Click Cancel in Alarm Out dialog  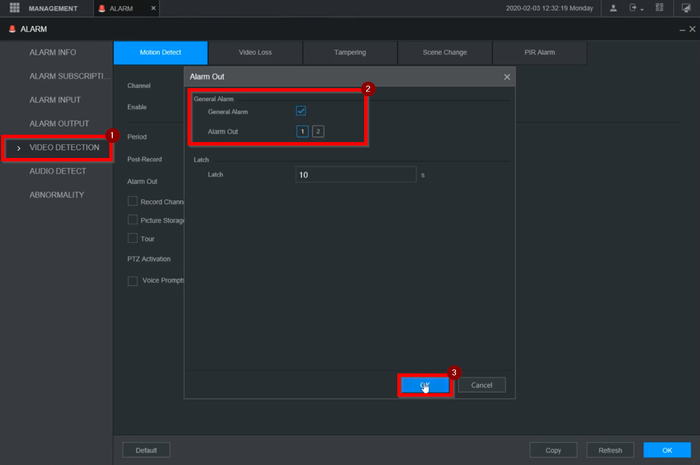pyautogui.click(x=482, y=385)
